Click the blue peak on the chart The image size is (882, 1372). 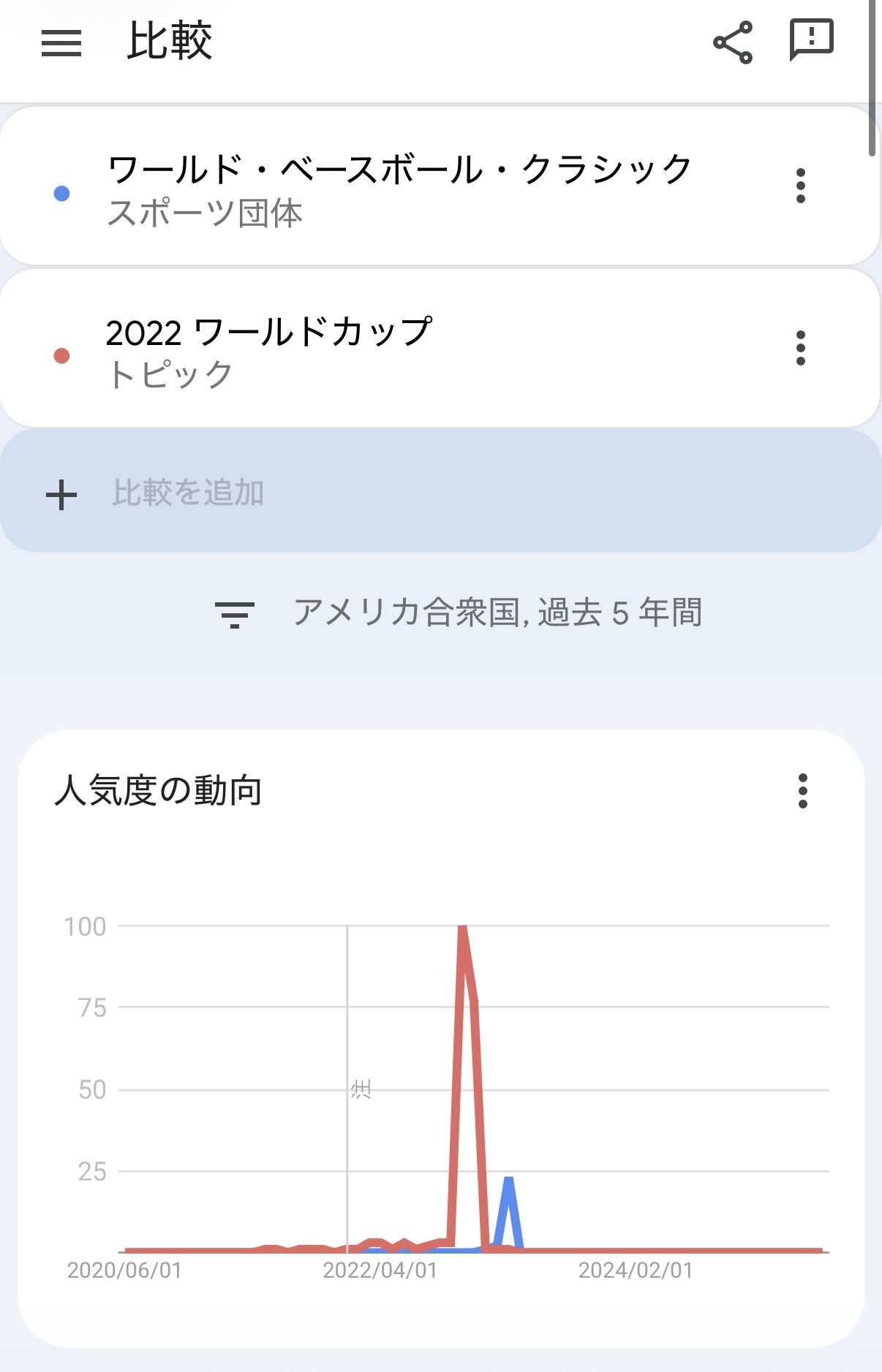click(508, 1179)
